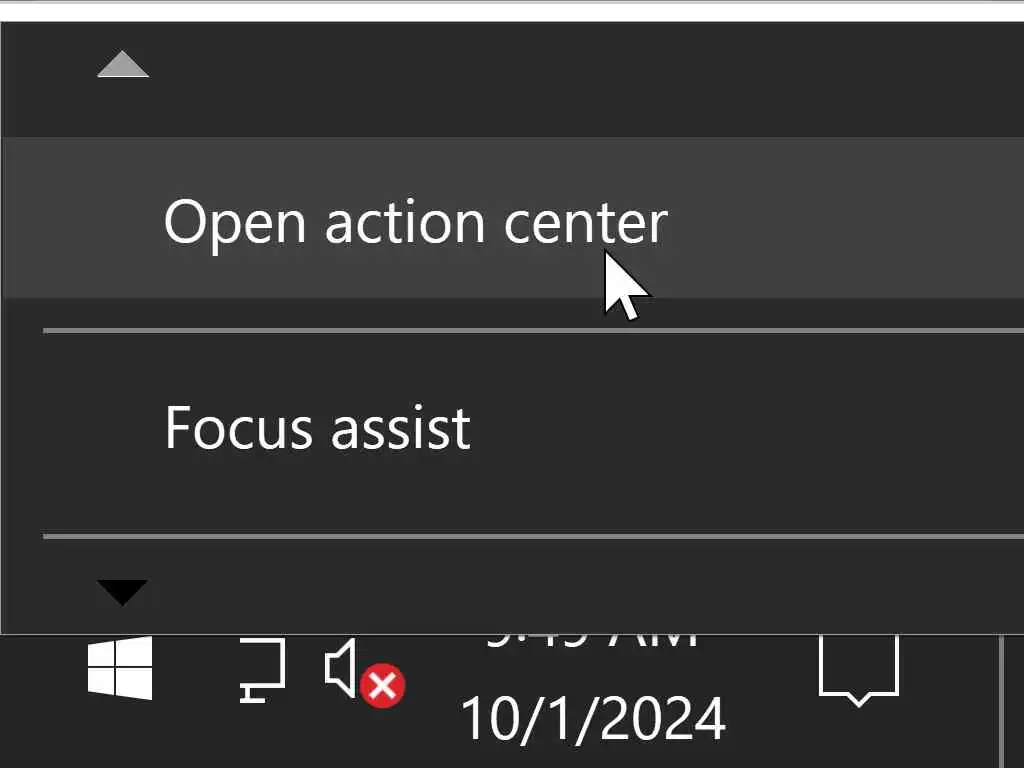Click the red X badge on speaker
This screenshot has height=768, width=1024.
point(382,687)
